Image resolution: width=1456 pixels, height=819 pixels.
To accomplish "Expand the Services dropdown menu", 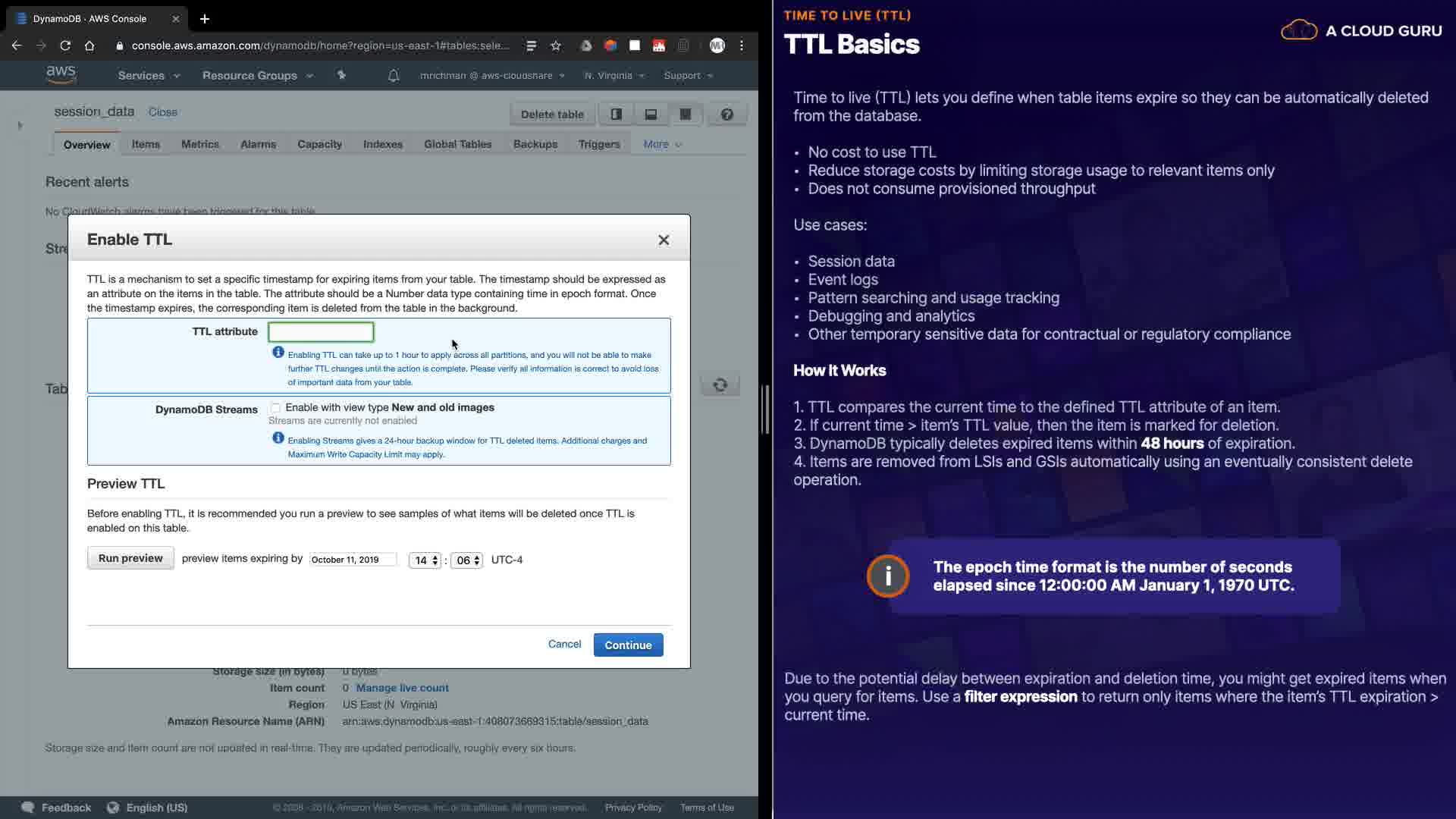I will (149, 76).
